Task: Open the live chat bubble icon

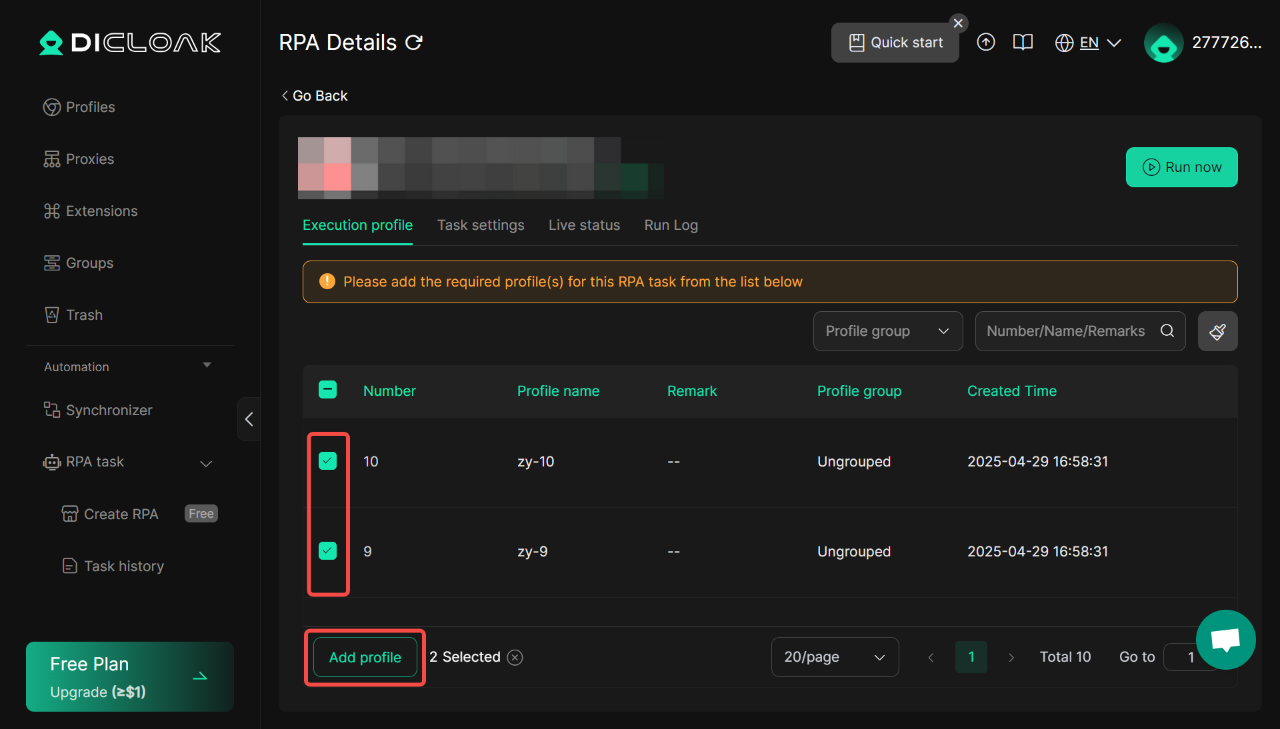Action: pyautogui.click(x=1226, y=640)
